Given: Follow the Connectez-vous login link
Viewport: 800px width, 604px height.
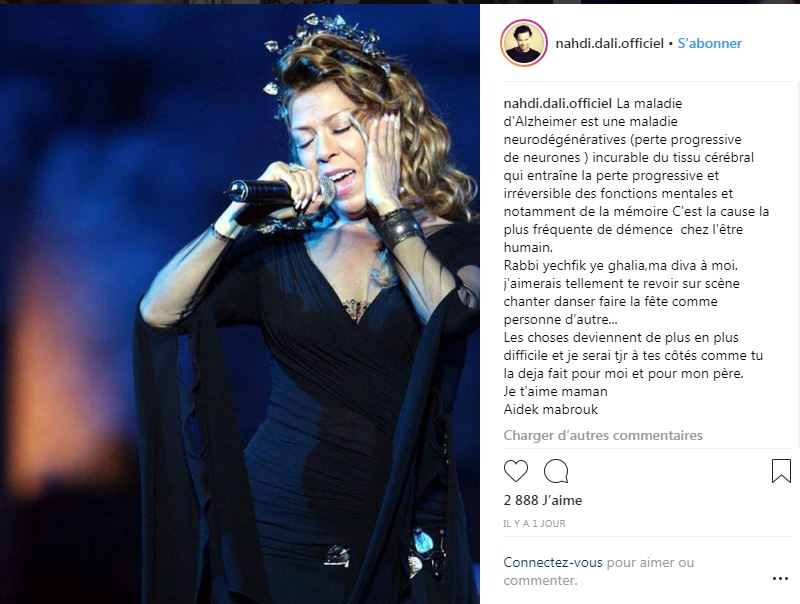Looking at the screenshot, I should tap(553, 562).
